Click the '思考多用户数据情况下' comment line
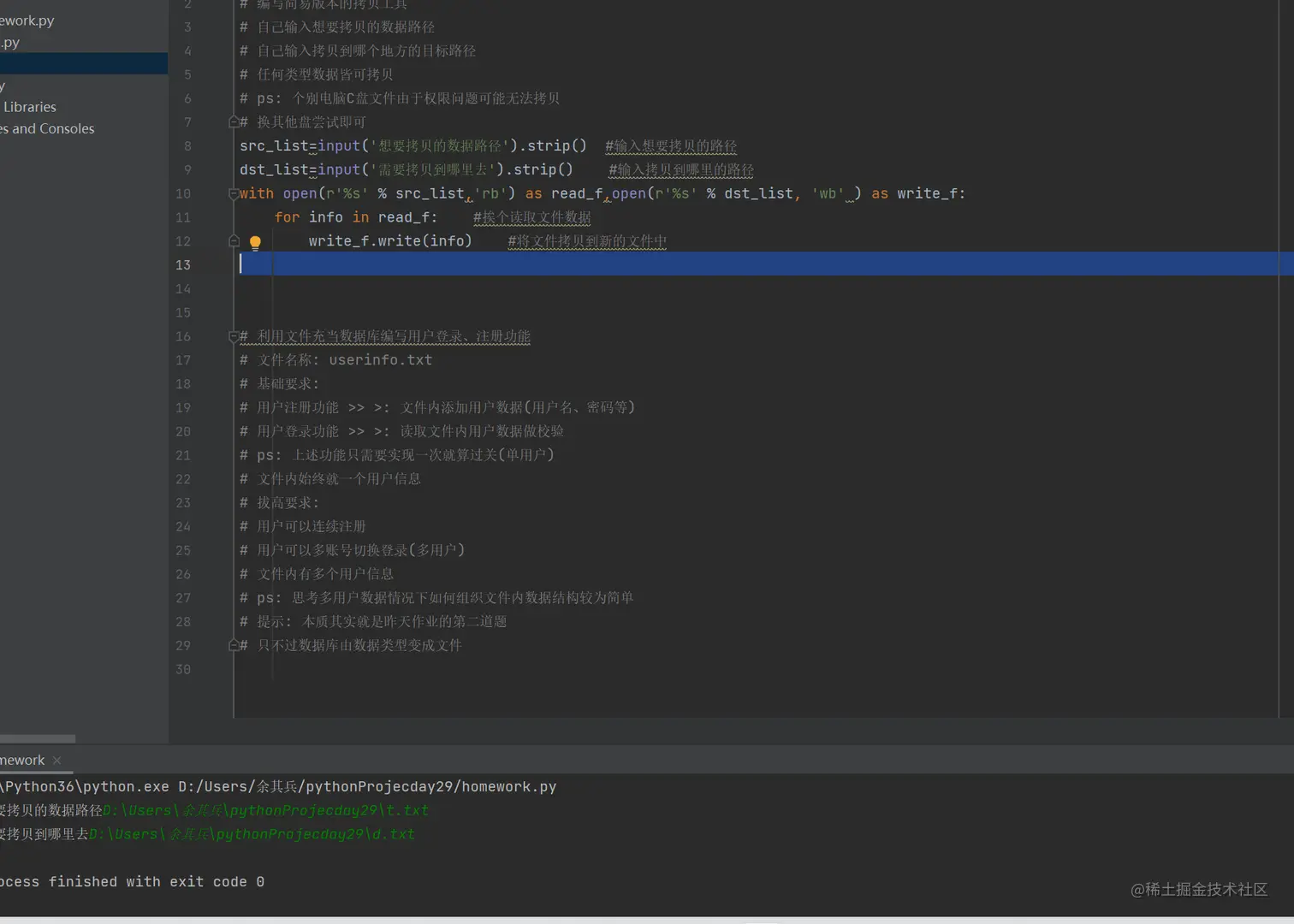 point(437,598)
